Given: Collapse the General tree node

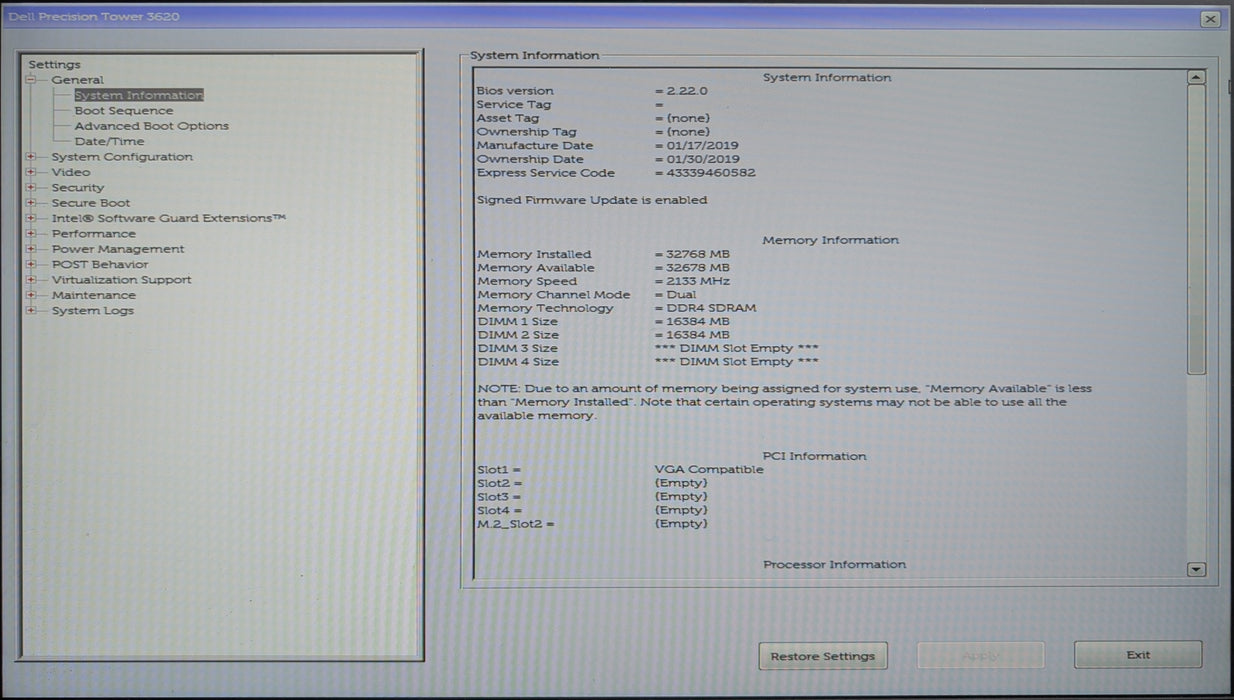Looking at the screenshot, I should [31, 80].
